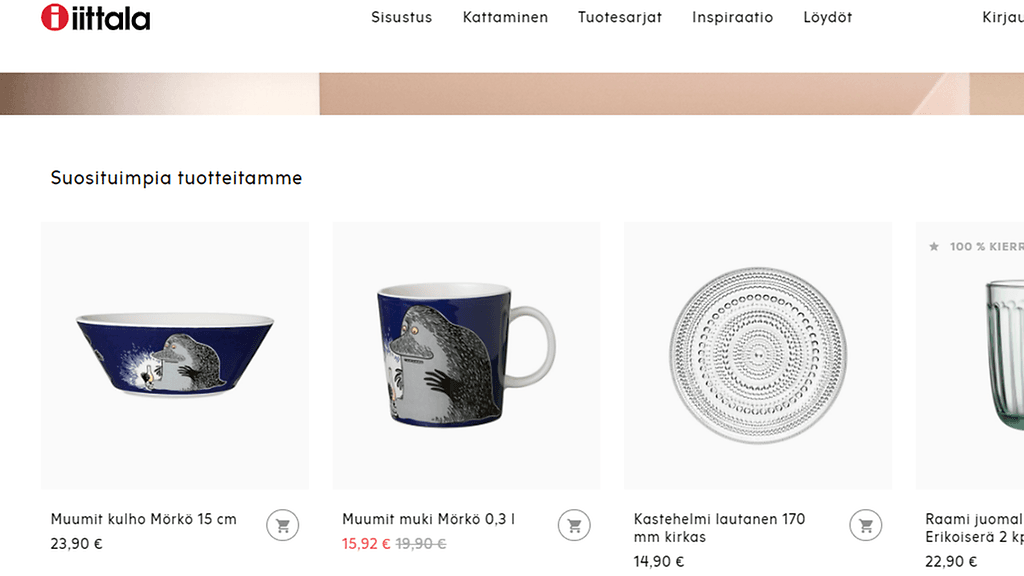The image size is (1024, 576).
Task: Add Kastehelmi lautanen to cart
Action: pos(866,525)
